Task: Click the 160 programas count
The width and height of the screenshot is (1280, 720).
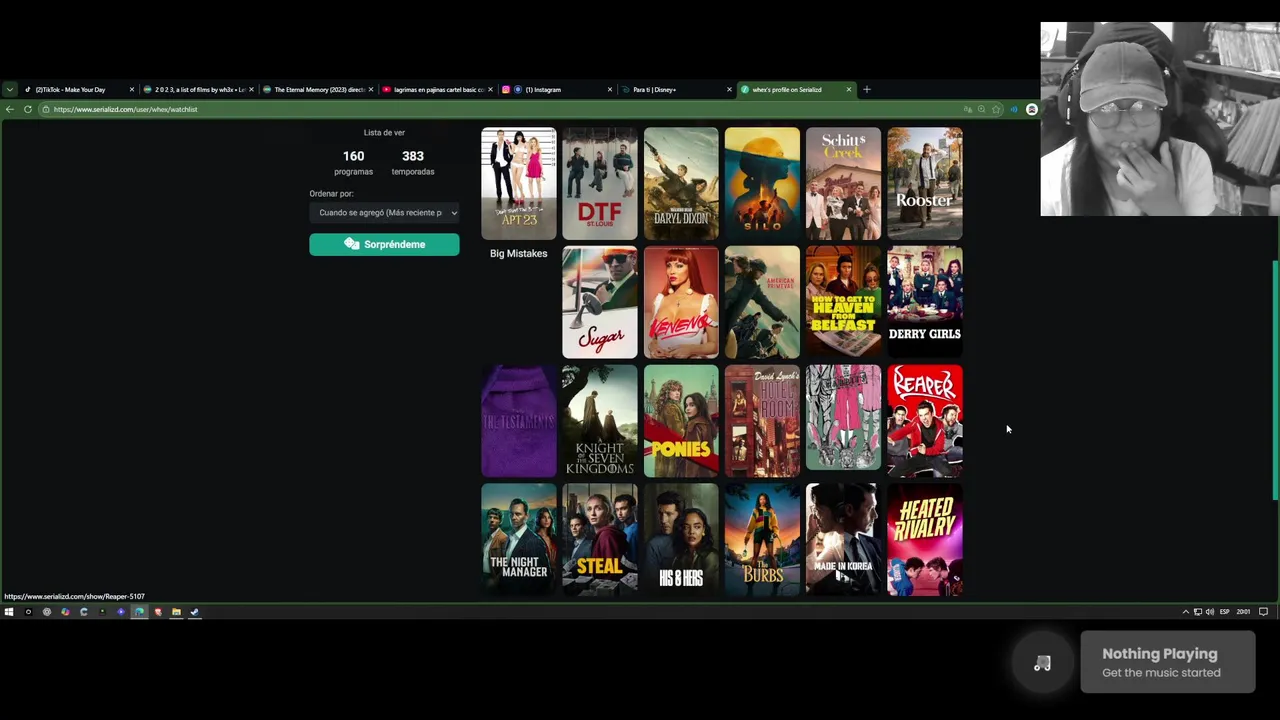Action: [x=353, y=163]
